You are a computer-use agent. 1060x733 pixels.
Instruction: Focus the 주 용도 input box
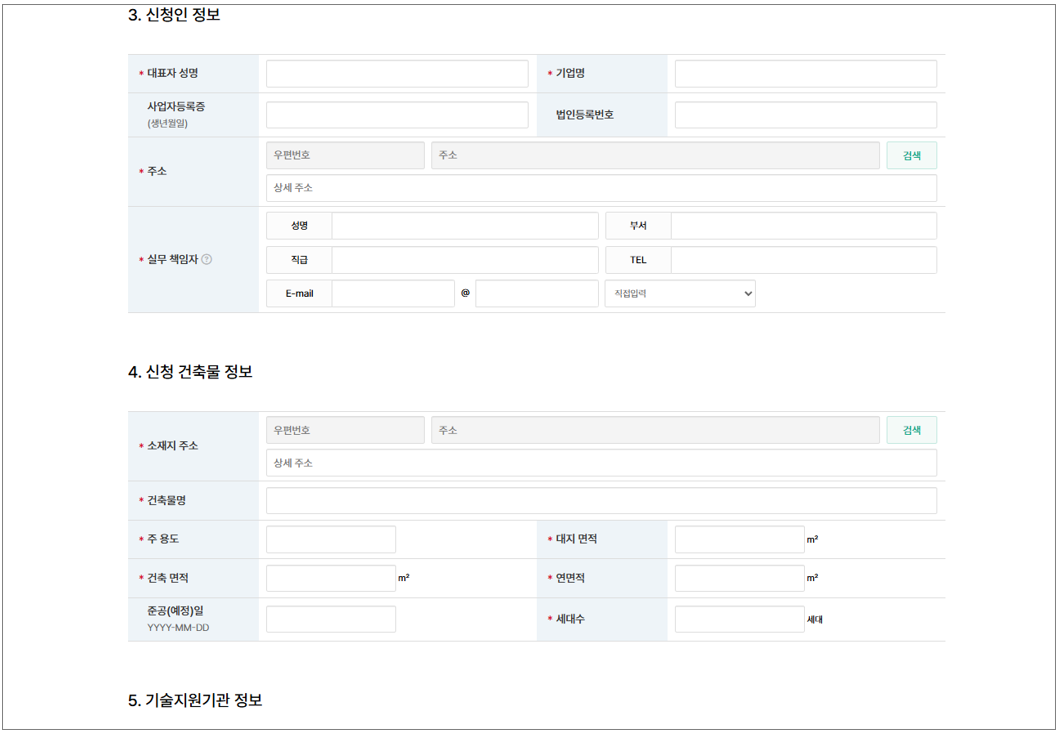tap(330, 540)
